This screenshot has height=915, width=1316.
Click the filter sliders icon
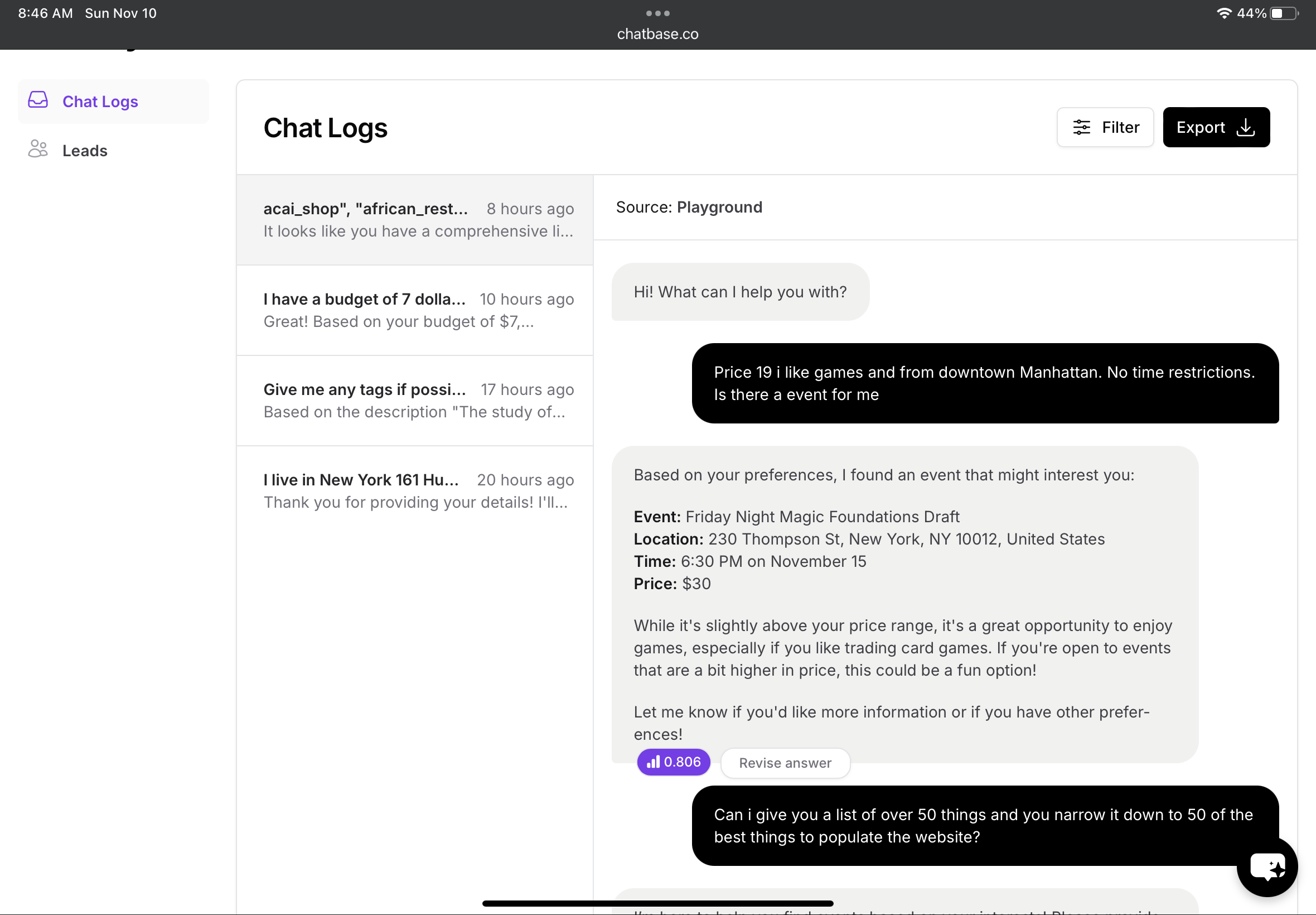(1081, 127)
